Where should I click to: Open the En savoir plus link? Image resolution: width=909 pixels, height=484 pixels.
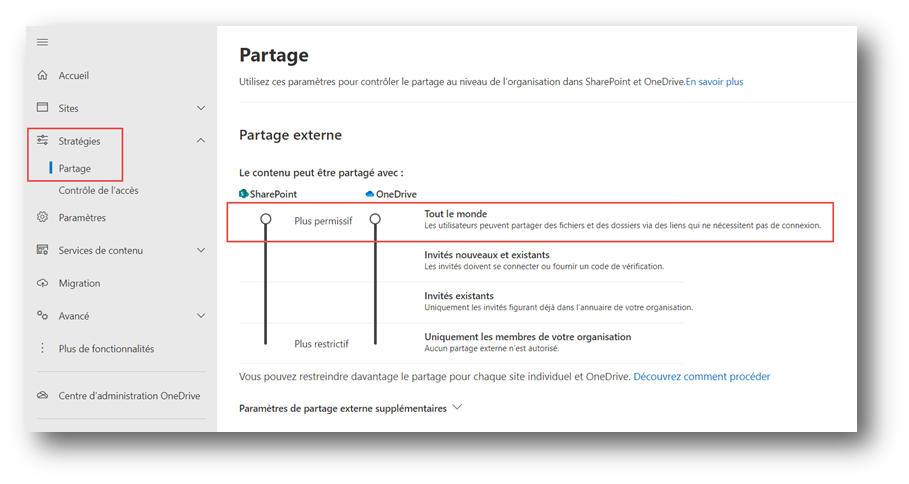(714, 82)
